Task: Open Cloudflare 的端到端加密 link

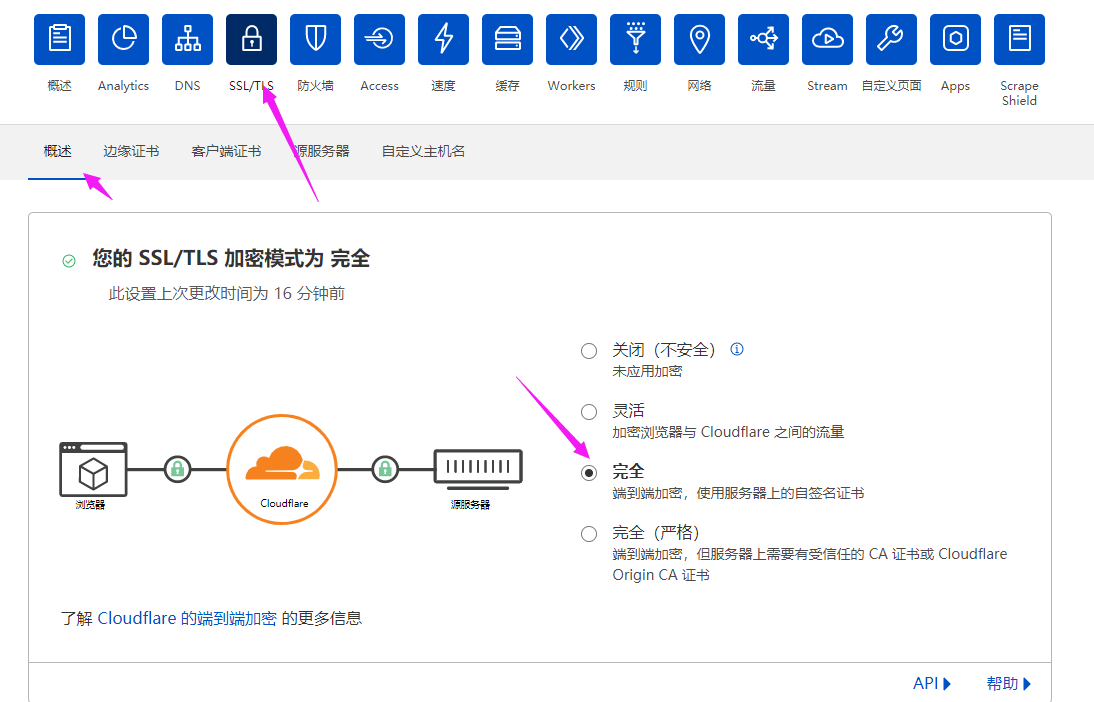Action: 187,618
